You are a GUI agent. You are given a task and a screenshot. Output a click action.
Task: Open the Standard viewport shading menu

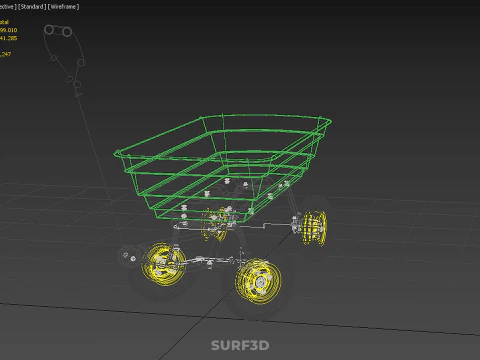pyautogui.click(x=32, y=6)
